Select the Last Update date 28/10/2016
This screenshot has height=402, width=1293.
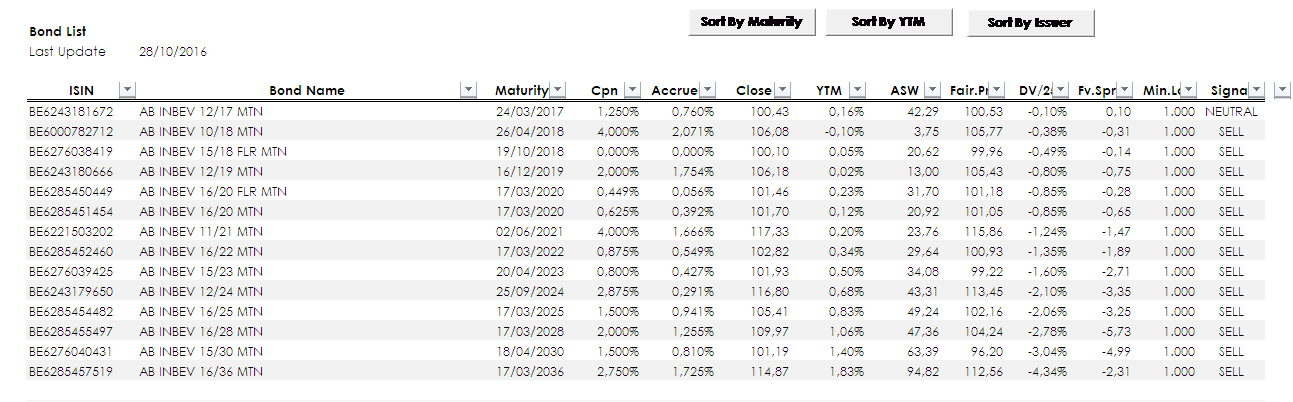[x=173, y=51]
